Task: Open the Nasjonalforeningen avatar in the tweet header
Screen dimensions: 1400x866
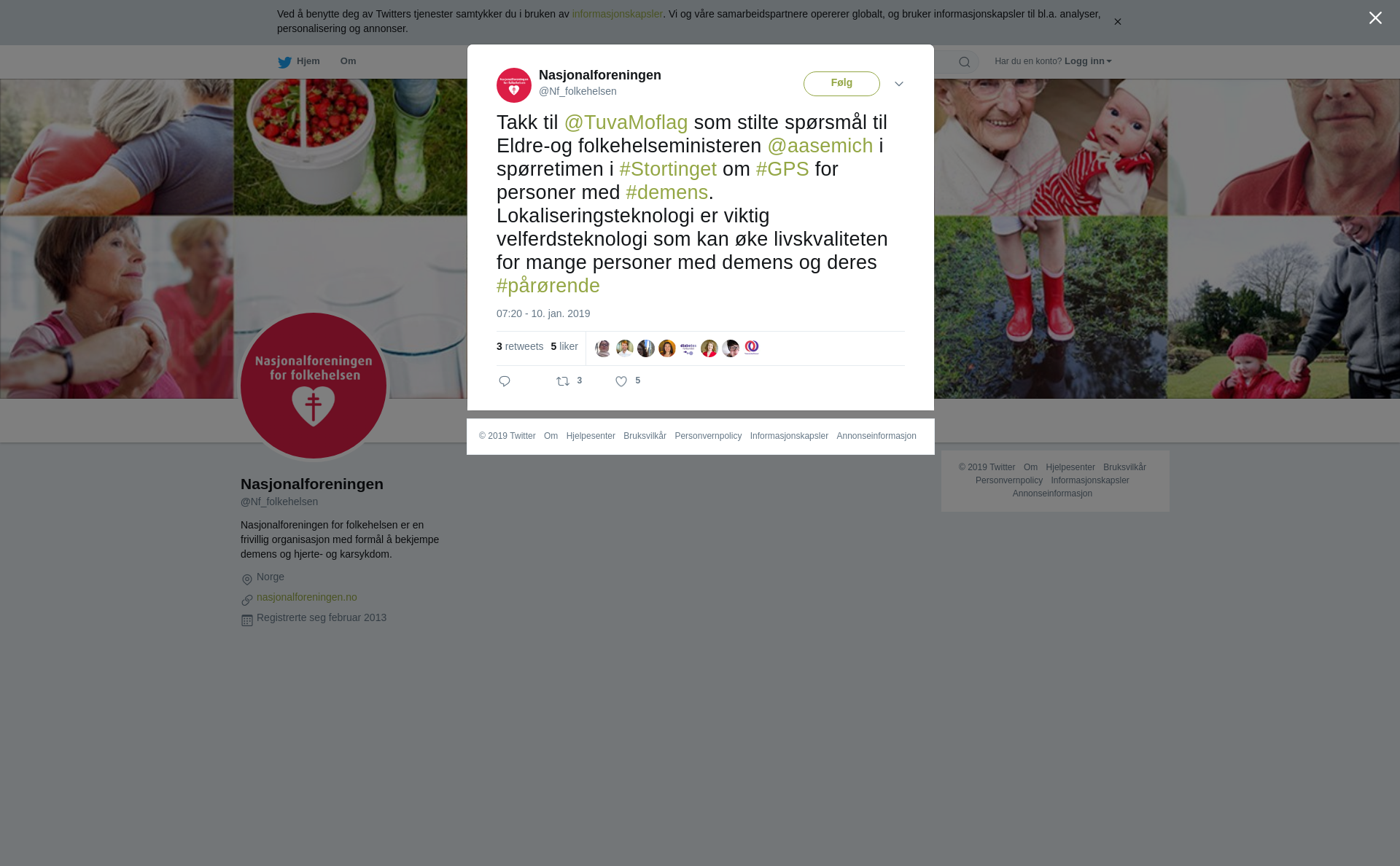Action: click(514, 85)
